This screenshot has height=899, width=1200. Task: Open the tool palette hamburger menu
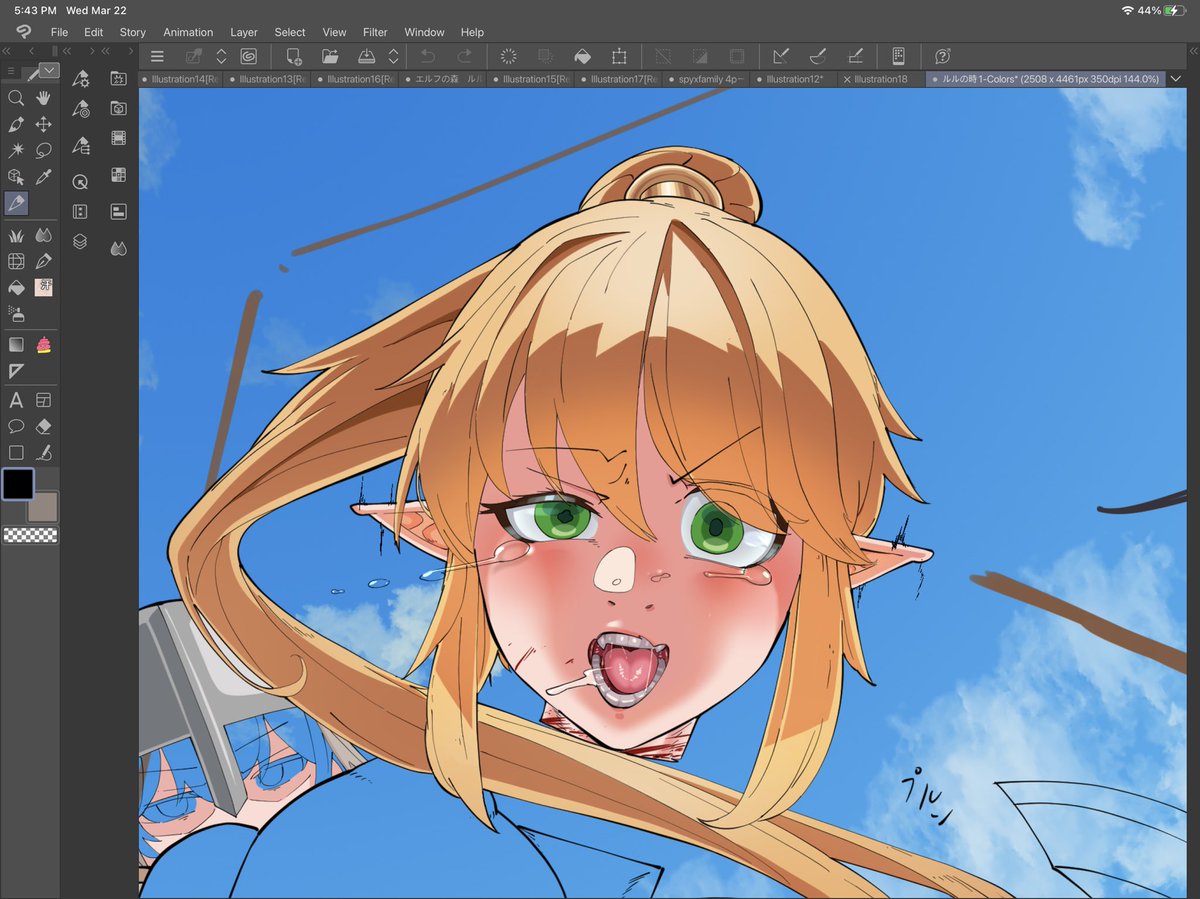(x=11, y=71)
